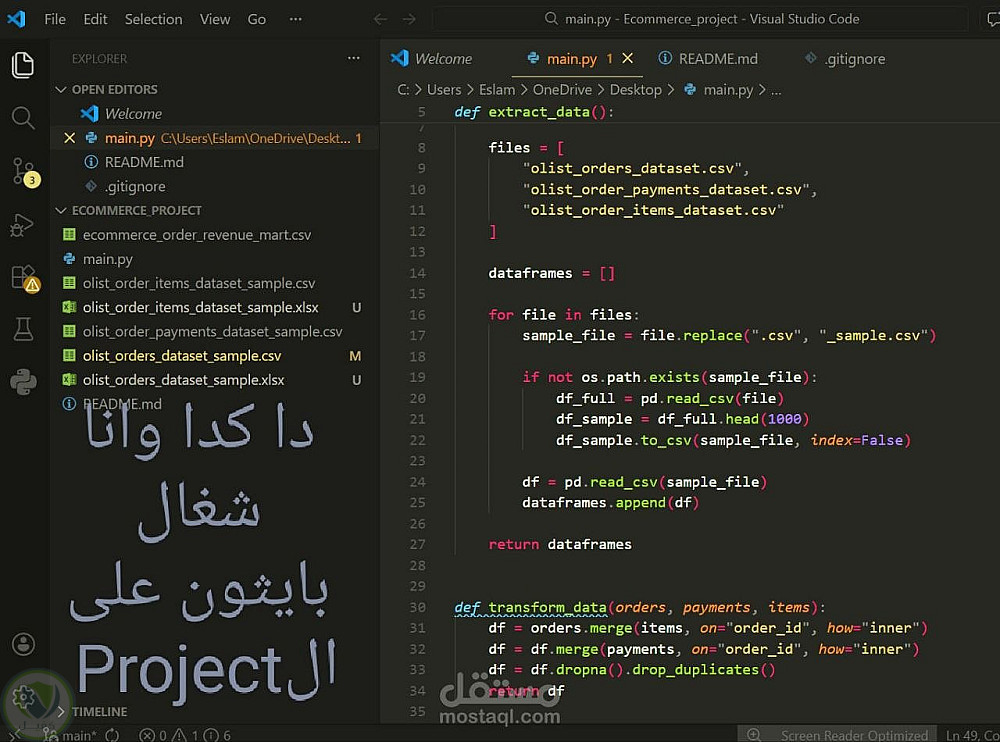Click the zoom icon in status bar

[x=753, y=734]
